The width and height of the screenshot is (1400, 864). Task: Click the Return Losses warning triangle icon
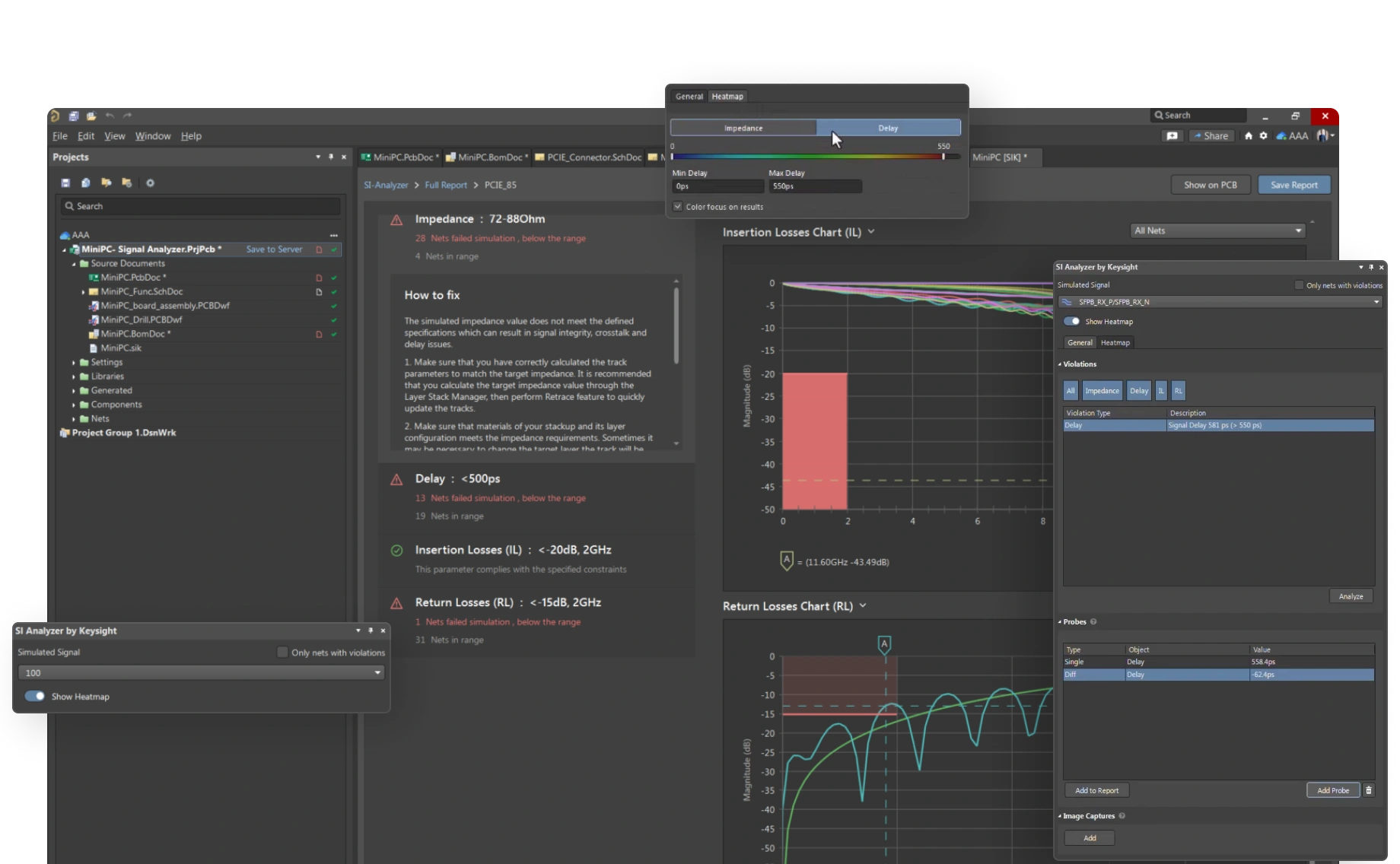point(396,603)
